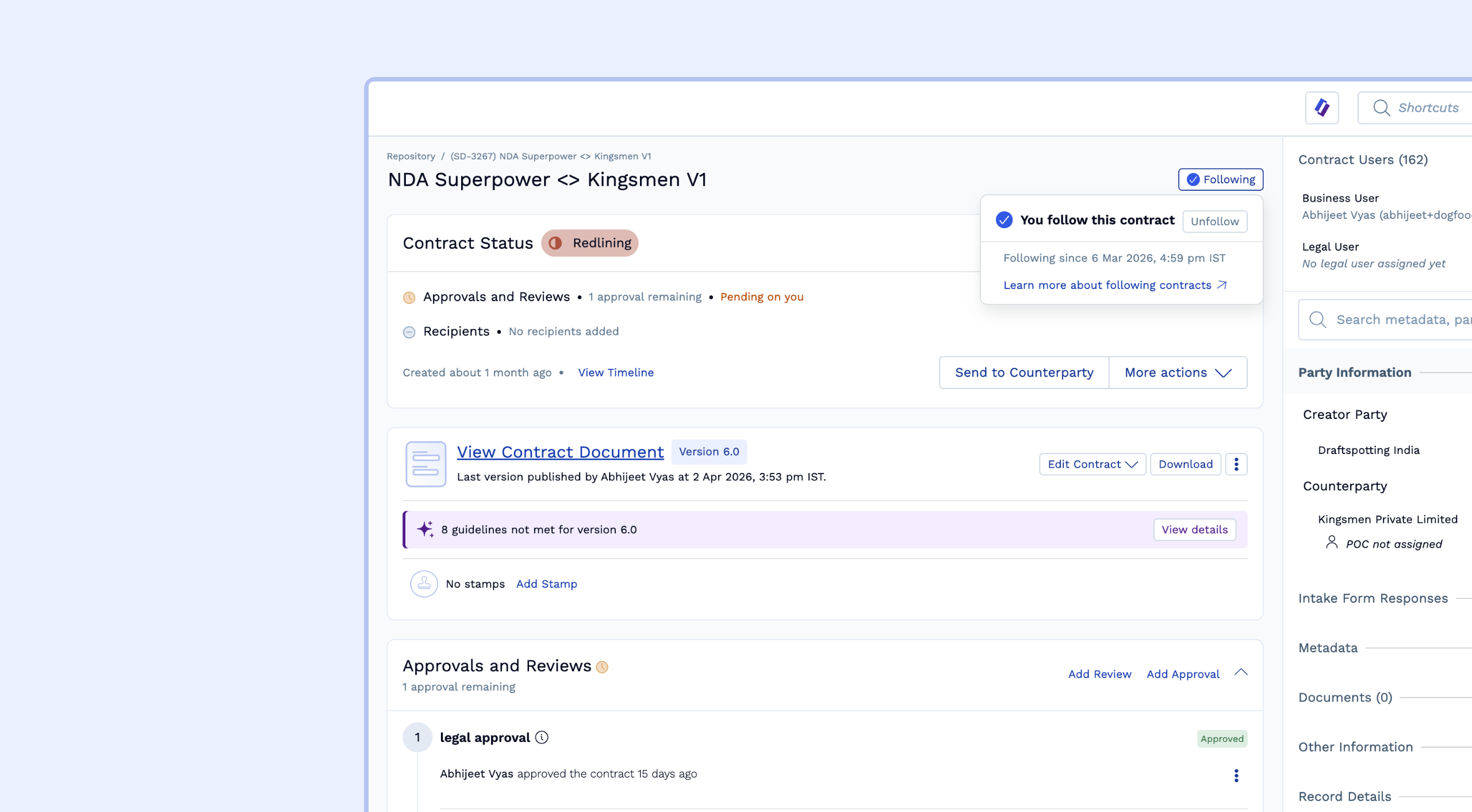Click the Redlining status badge
Screen dimensions: 1472x812
[x=590, y=243]
